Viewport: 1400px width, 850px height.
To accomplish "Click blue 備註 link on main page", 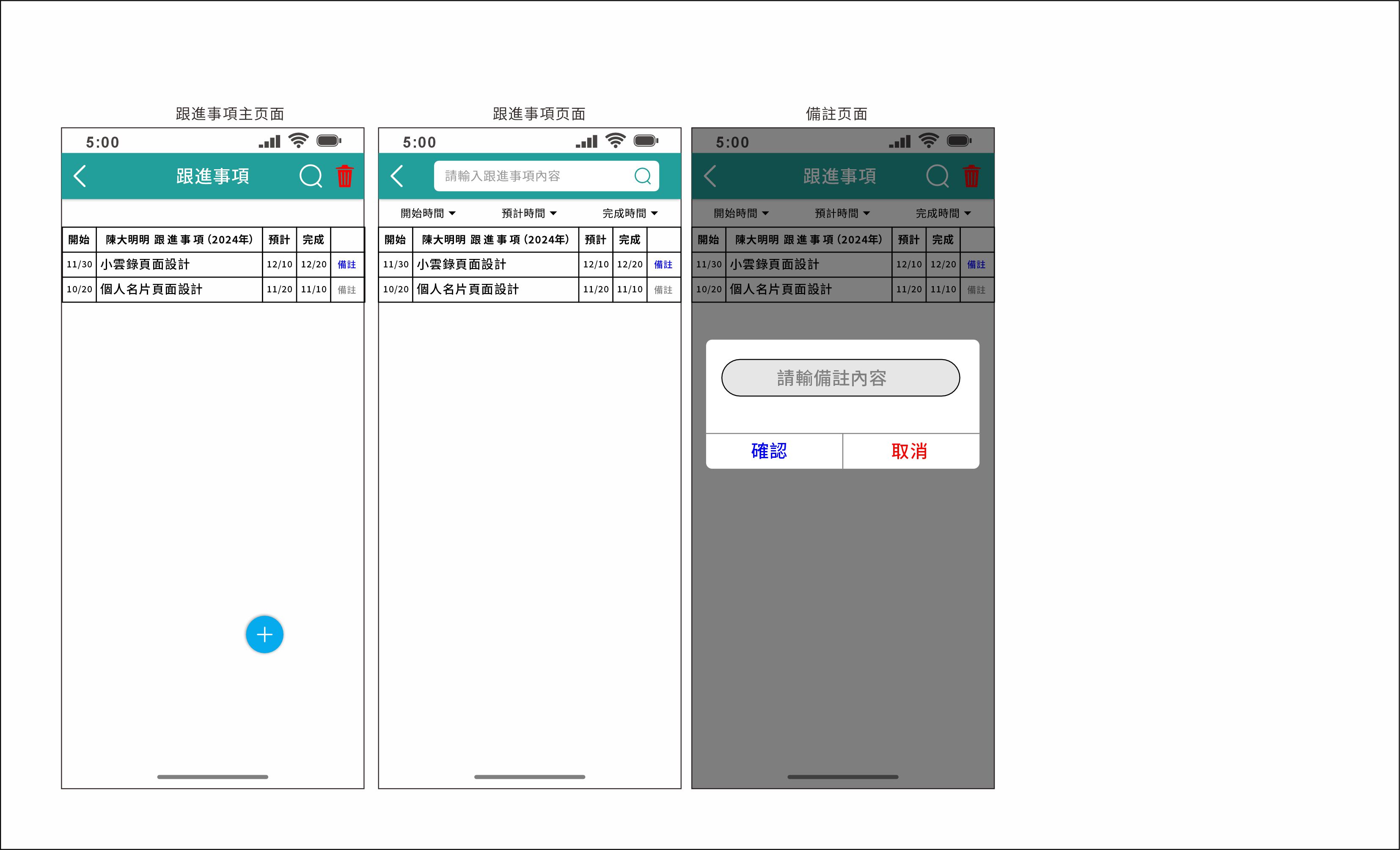I will tap(347, 265).
